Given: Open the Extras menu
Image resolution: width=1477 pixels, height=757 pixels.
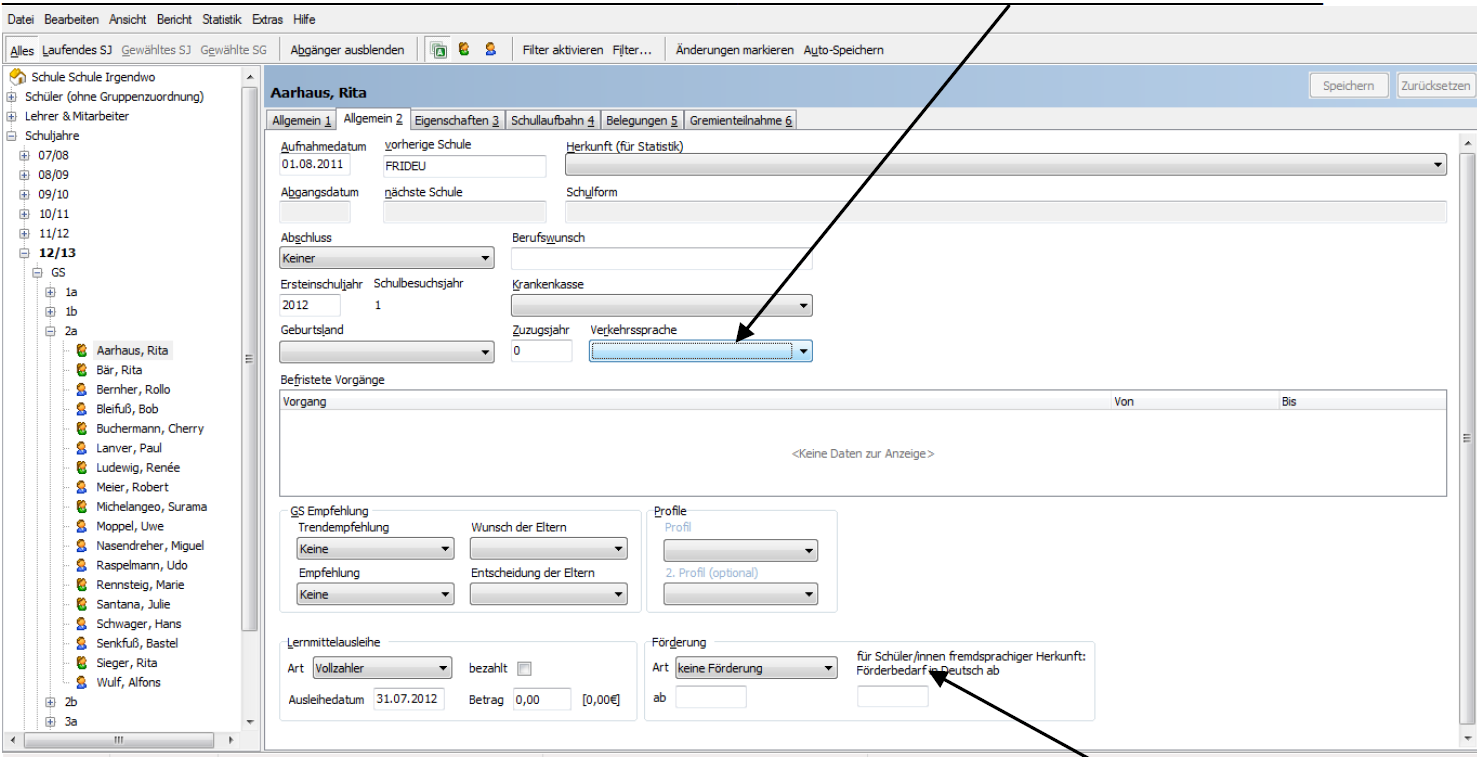Looking at the screenshot, I should click(x=269, y=20).
